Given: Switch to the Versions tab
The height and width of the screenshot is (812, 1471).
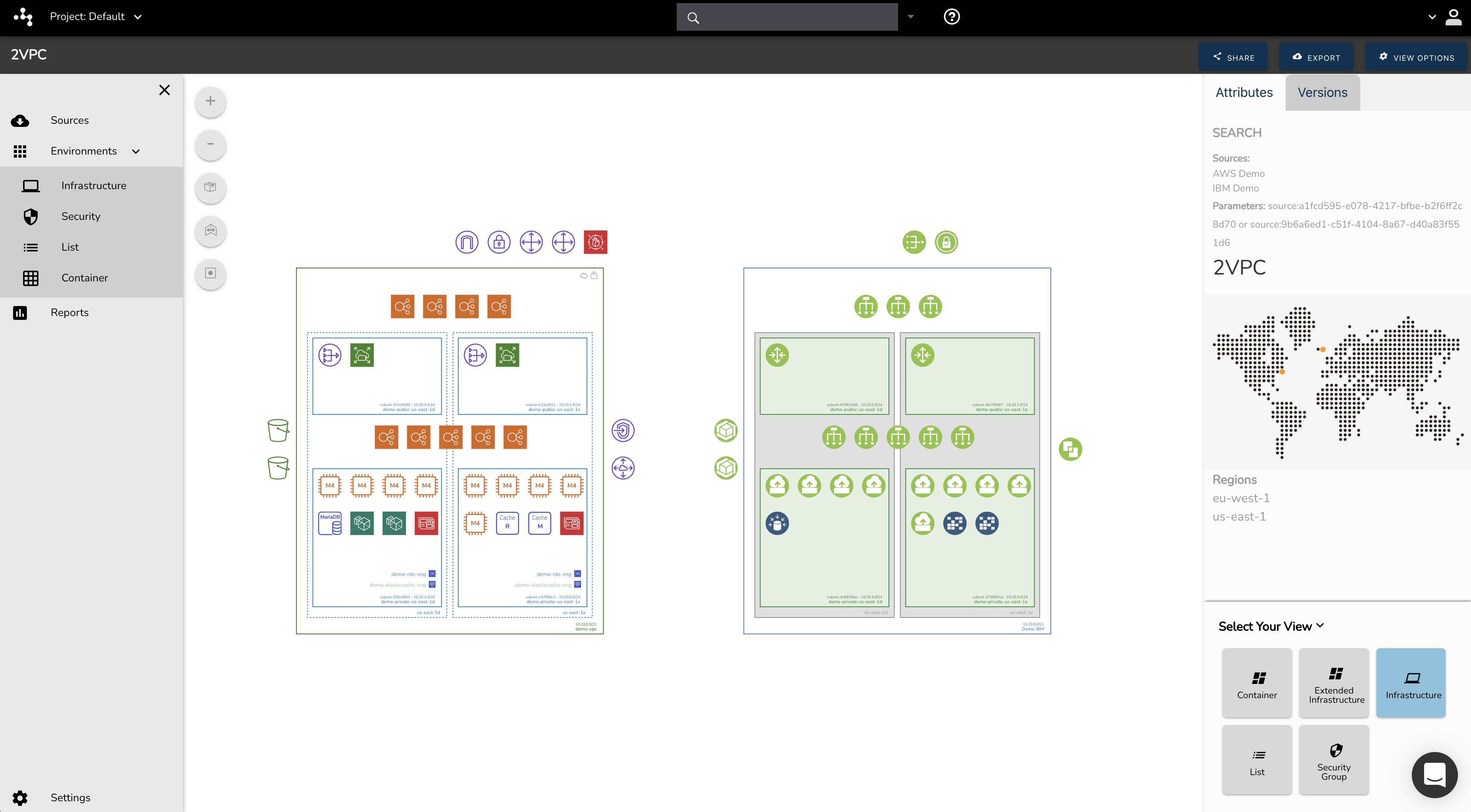Looking at the screenshot, I should (x=1322, y=92).
